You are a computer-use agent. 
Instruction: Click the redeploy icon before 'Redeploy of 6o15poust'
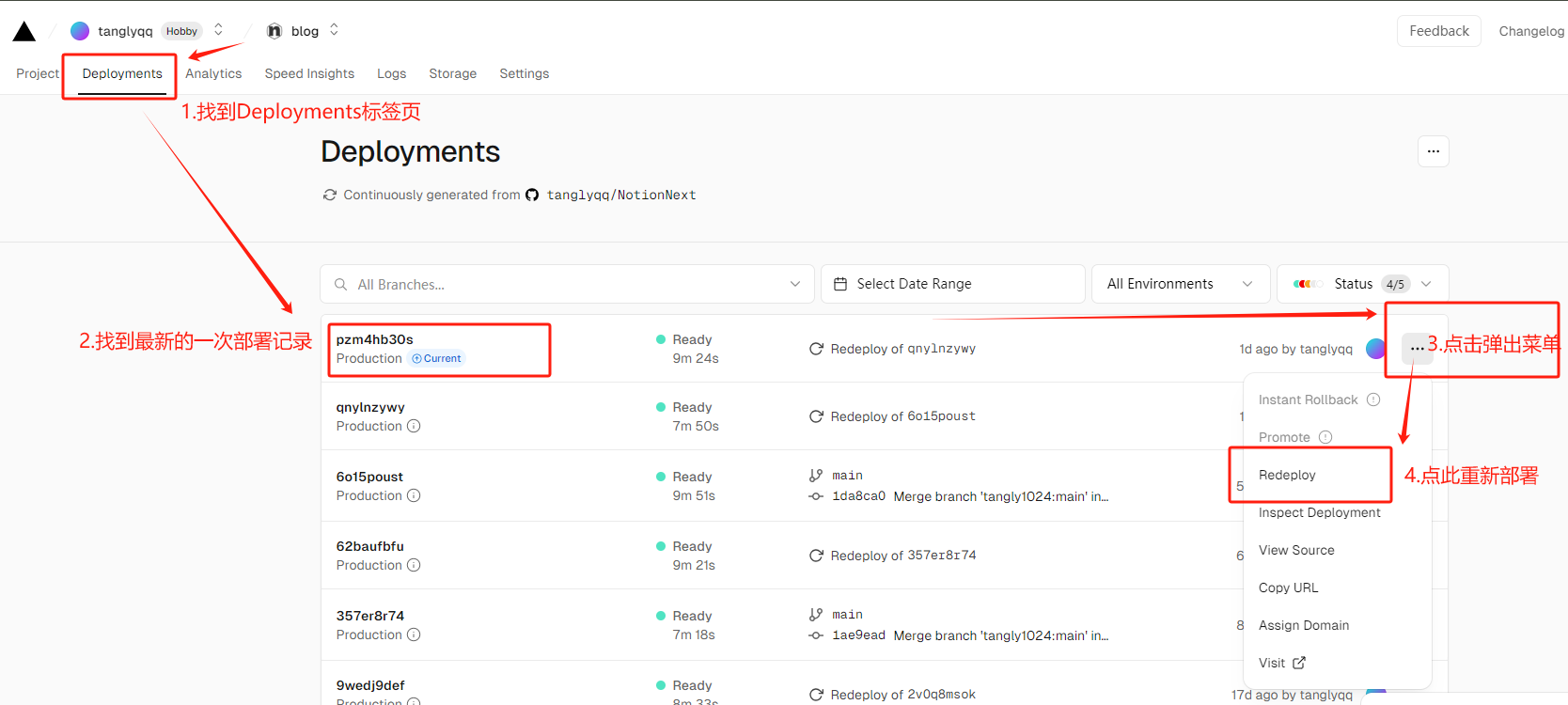[816, 416]
